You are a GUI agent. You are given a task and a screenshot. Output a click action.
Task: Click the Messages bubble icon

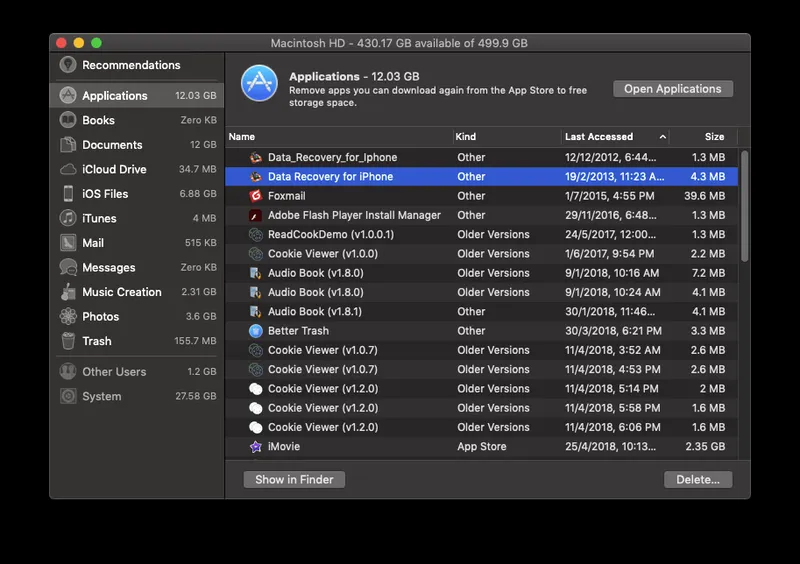(68, 267)
